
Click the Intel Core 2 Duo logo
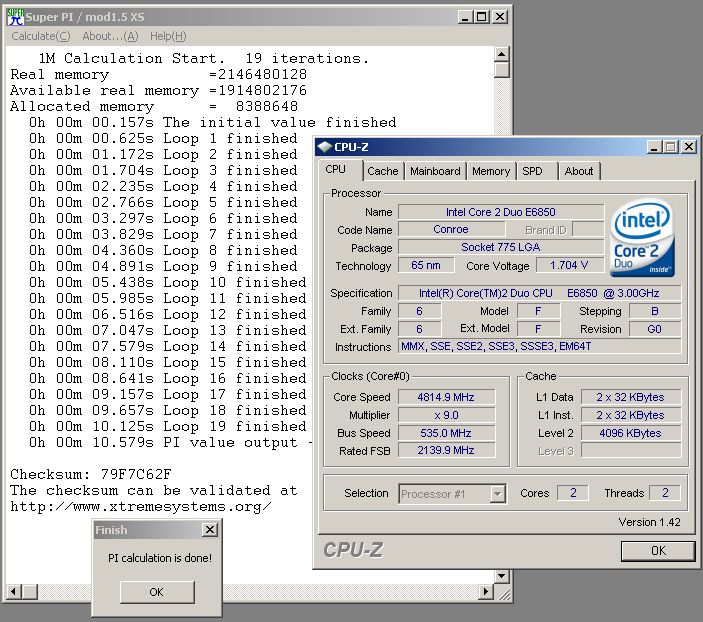[x=642, y=238]
